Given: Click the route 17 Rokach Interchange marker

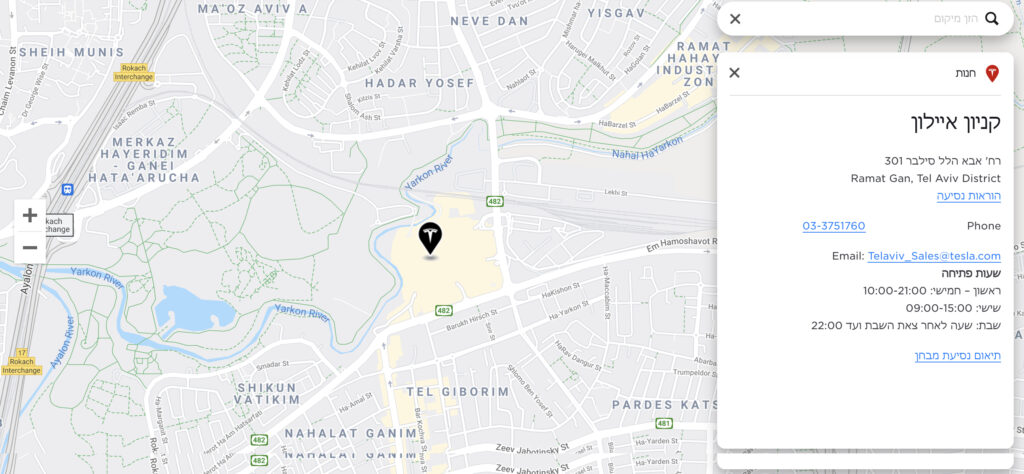Looking at the screenshot, I should coord(22,362).
